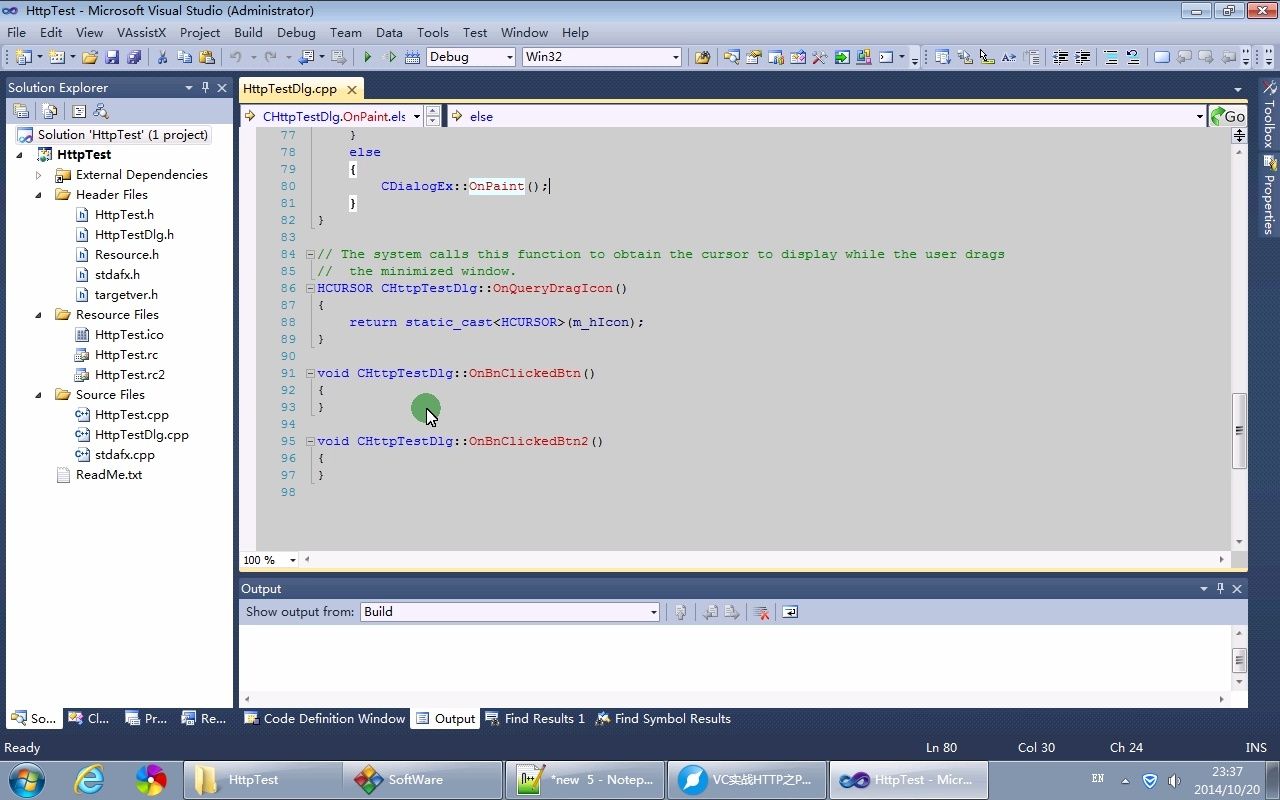1280x800 pixels.
Task: Expand the External Dependencies node
Action: [x=38, y=175]
